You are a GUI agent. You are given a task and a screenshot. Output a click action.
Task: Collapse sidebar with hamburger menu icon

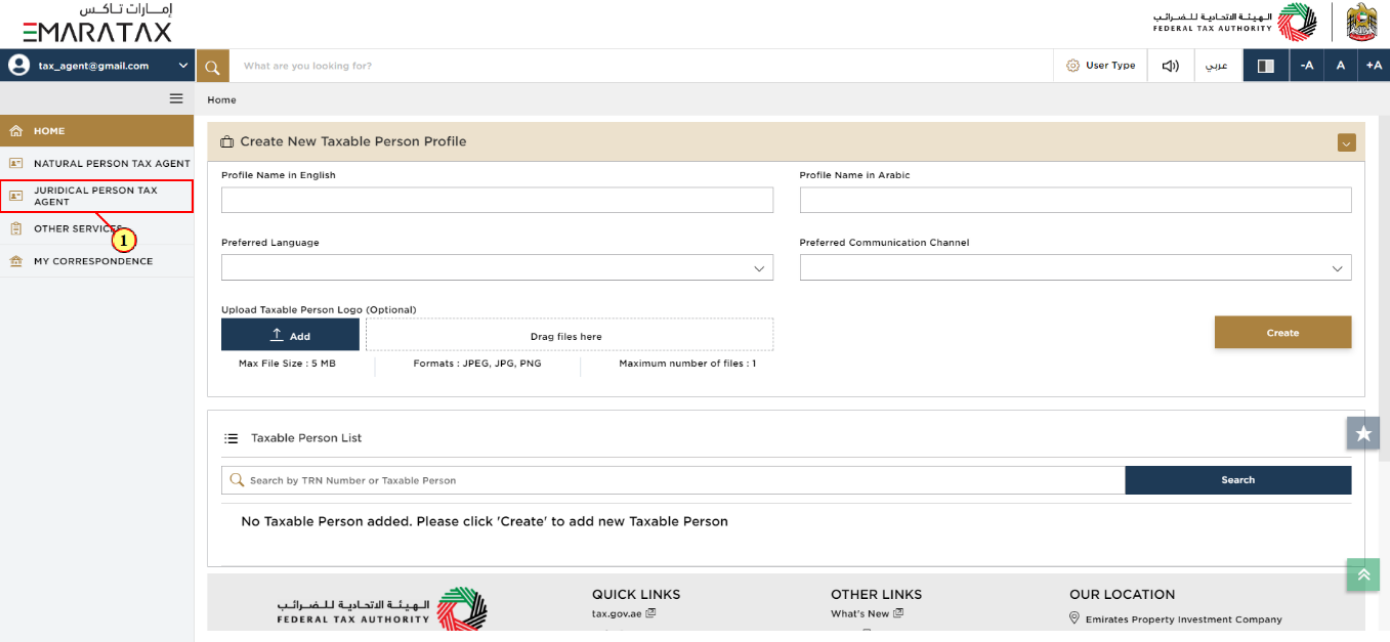click(176, 98)
